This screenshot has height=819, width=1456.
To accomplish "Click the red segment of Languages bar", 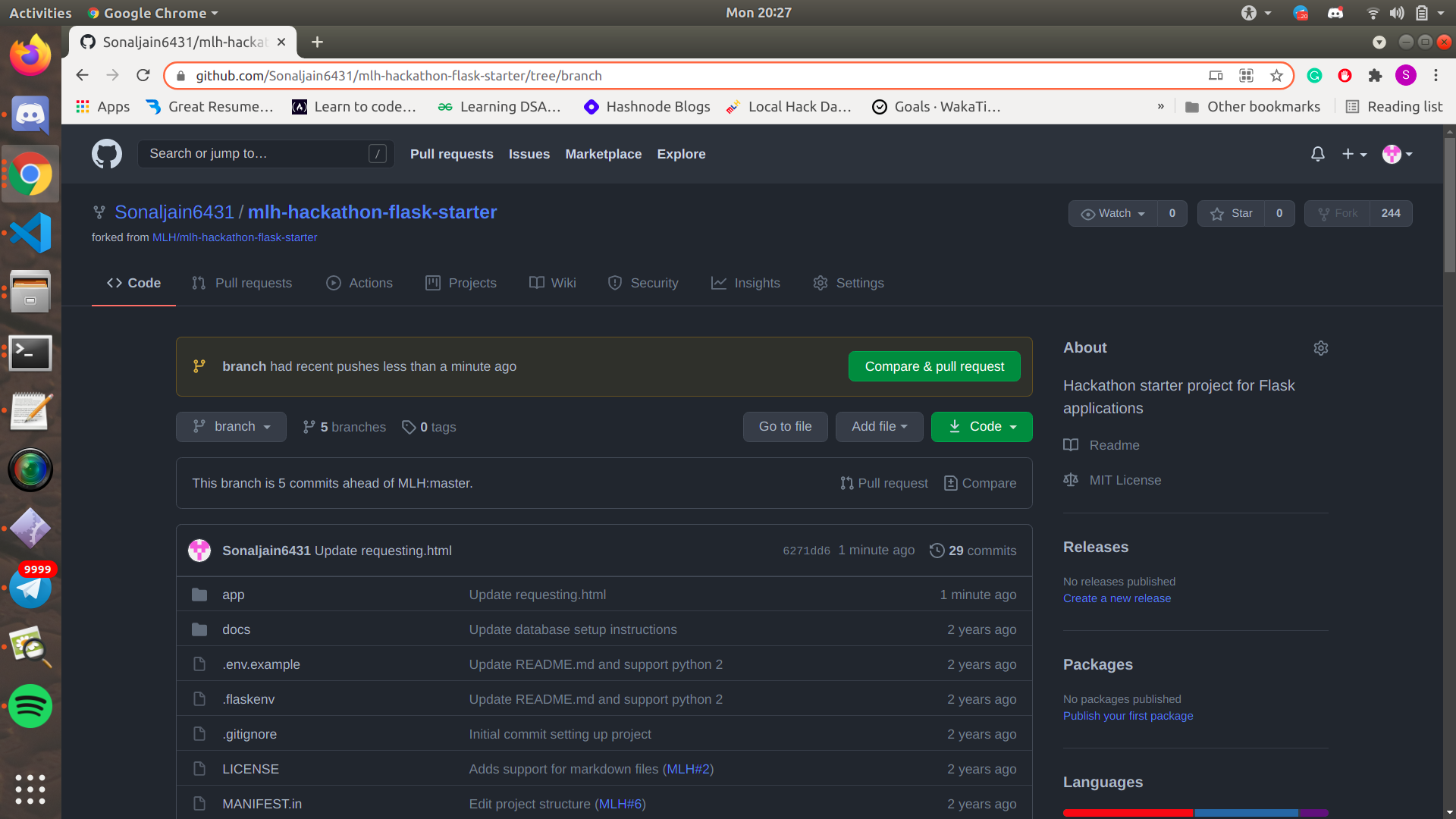I will coord(1128,813).
